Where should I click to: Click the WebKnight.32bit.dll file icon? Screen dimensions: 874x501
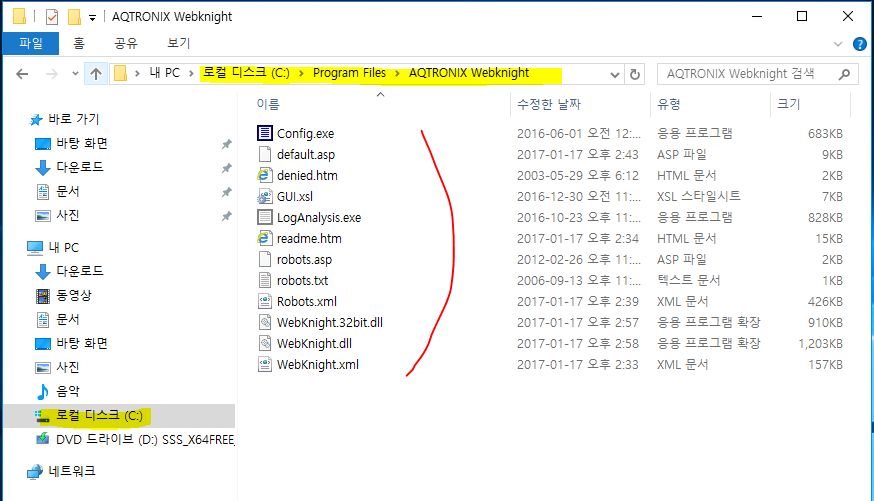tap(265, 322)
